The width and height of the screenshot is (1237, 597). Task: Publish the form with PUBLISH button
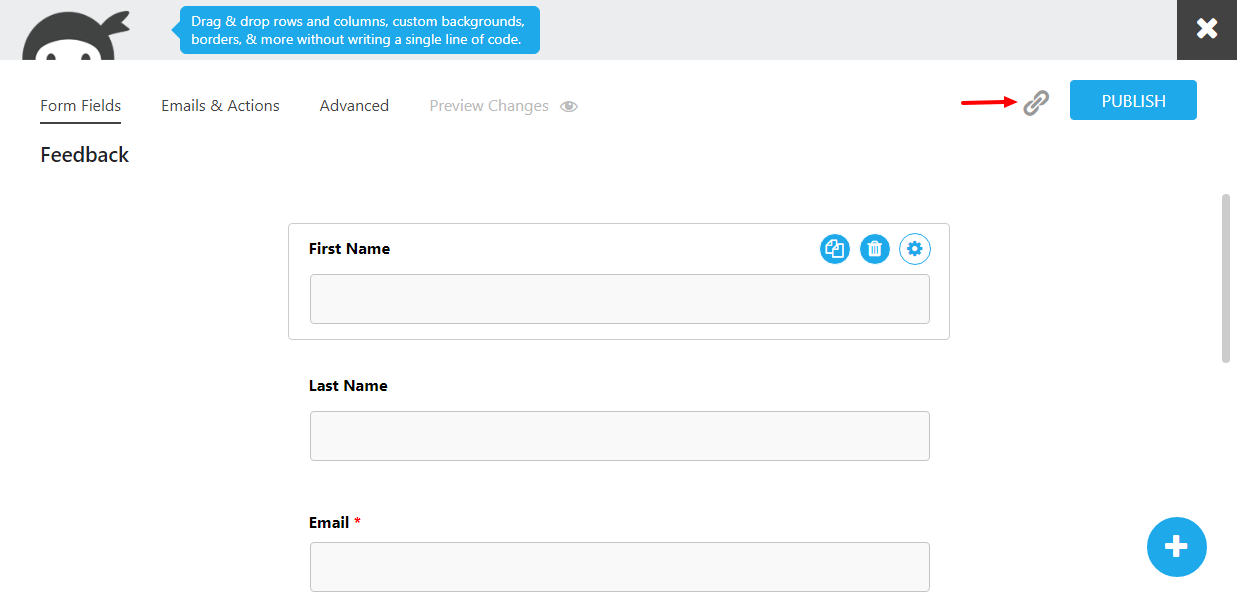[x=1133, y=100]
